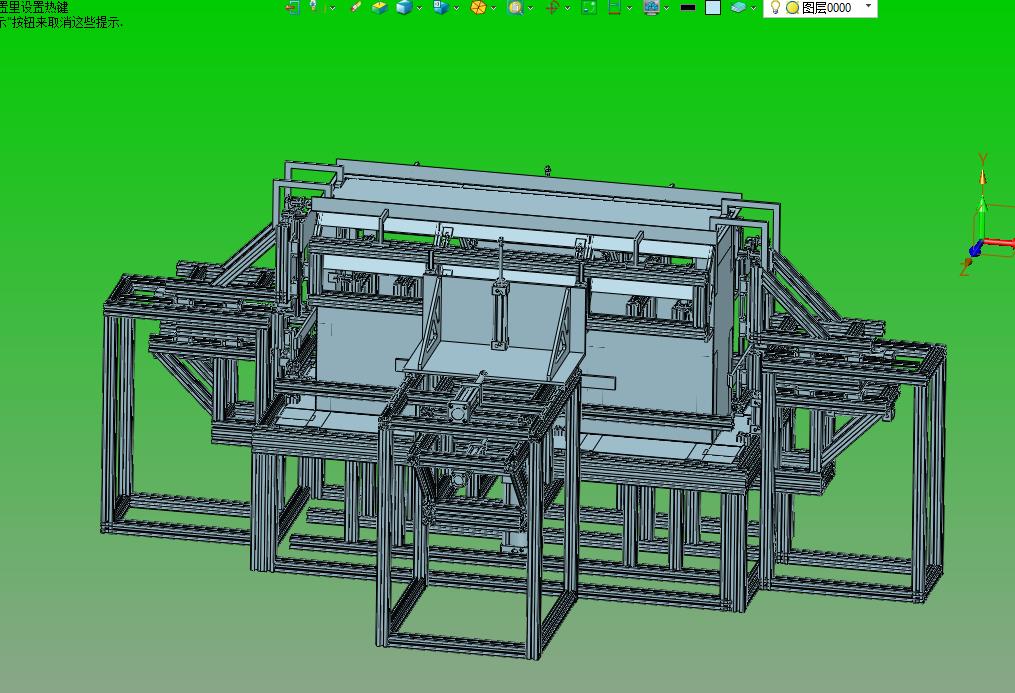Viewport: 1015px width, 693px height.
Task: Expand the rotate-view dropdown arrow
Action: [x=568, y=8]
